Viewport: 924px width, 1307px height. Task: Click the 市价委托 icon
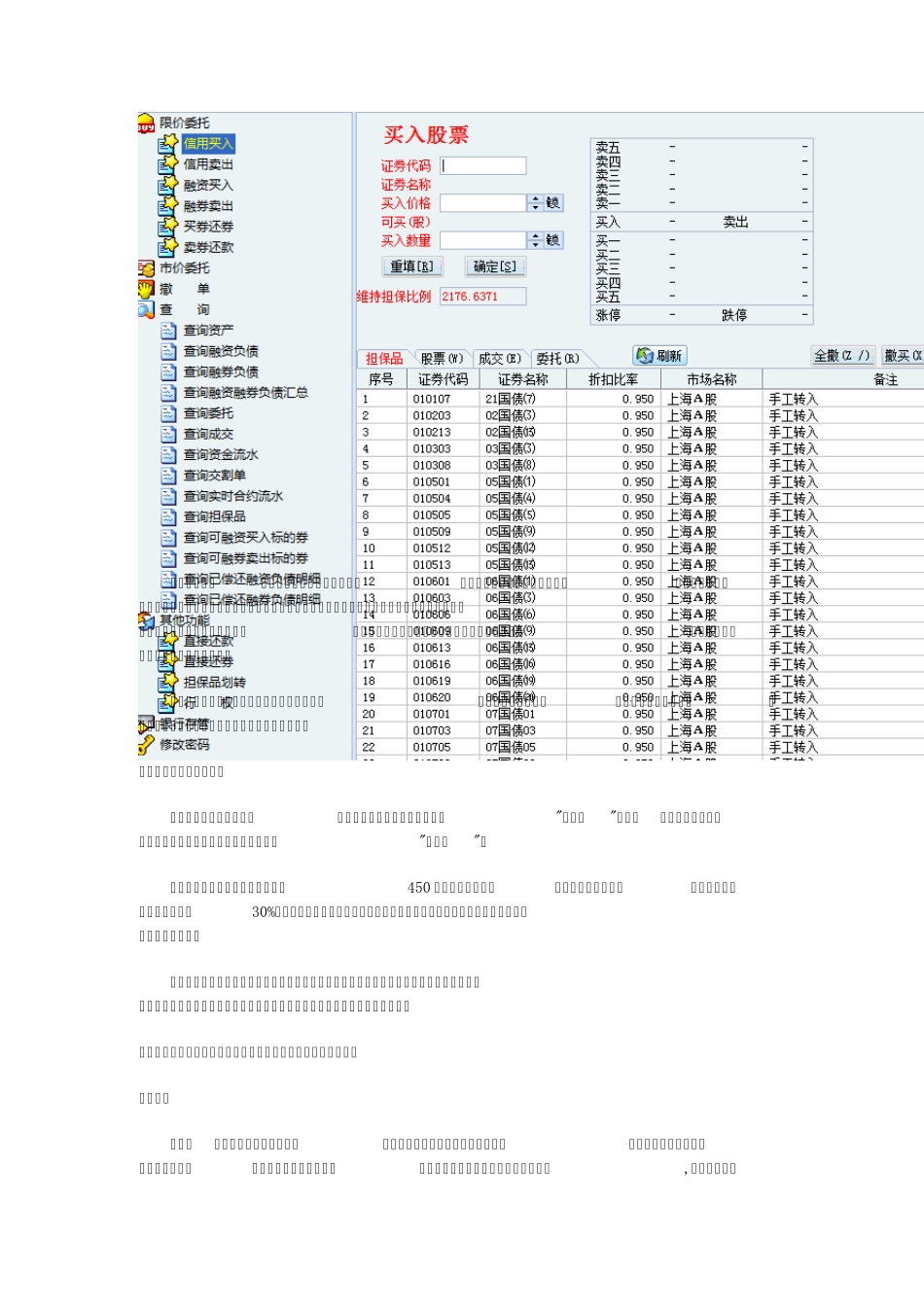point(146,267)
